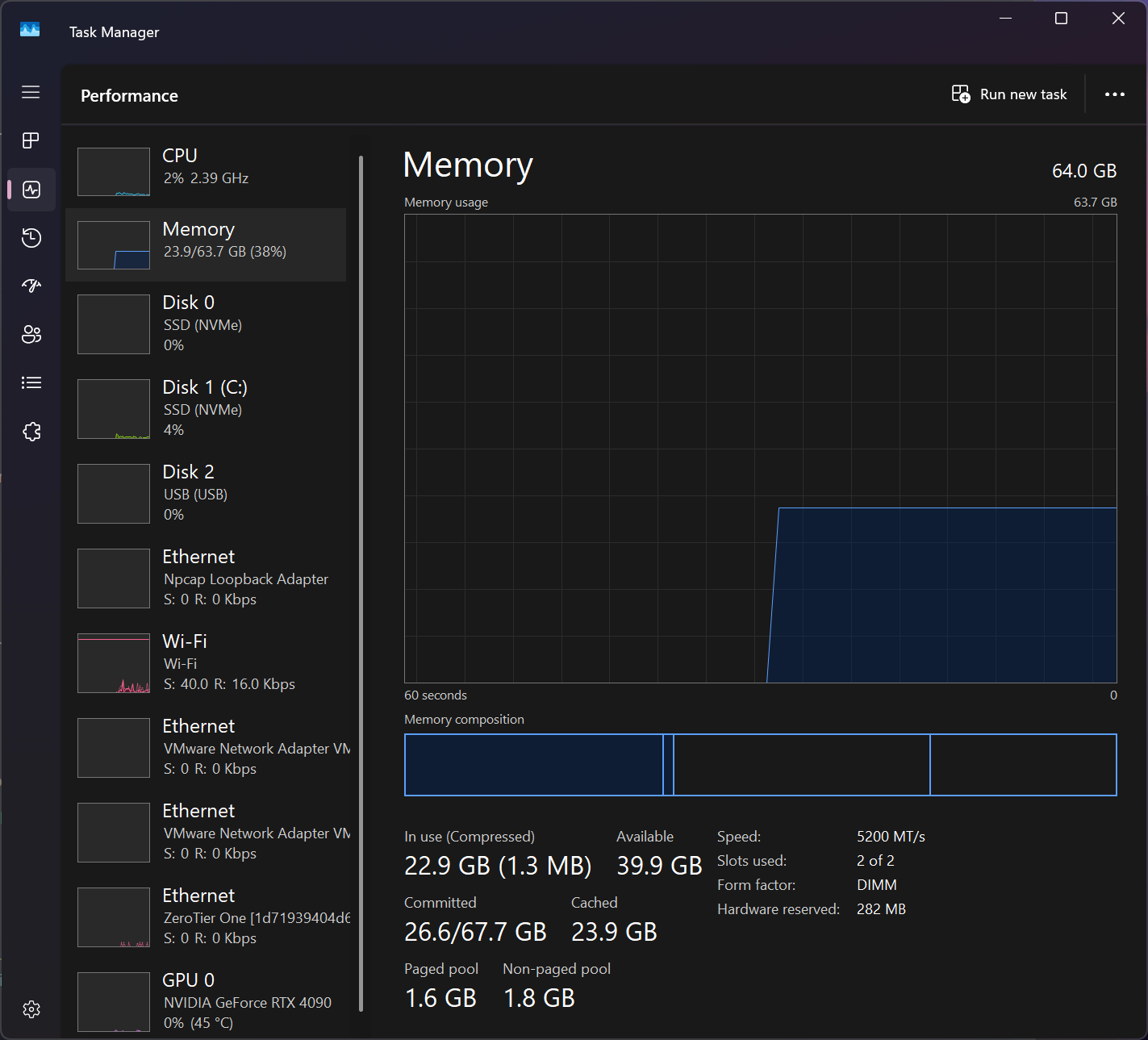Click the in-use segment of memory composition

coord(533,765)
